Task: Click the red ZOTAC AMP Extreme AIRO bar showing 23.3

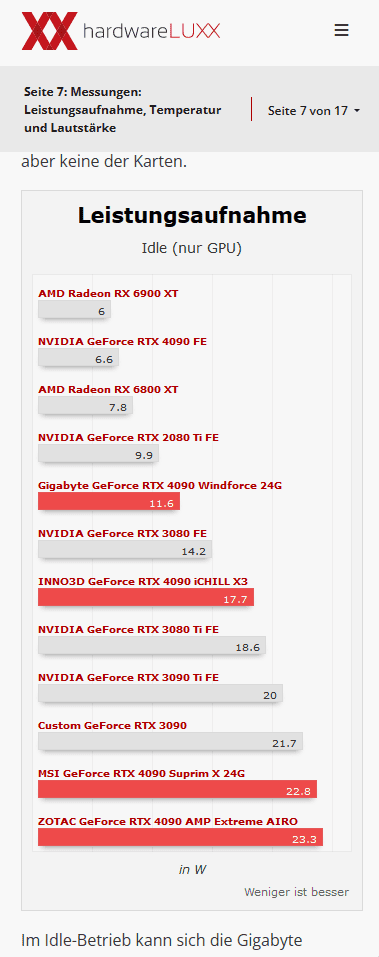Action: [181, 837]
